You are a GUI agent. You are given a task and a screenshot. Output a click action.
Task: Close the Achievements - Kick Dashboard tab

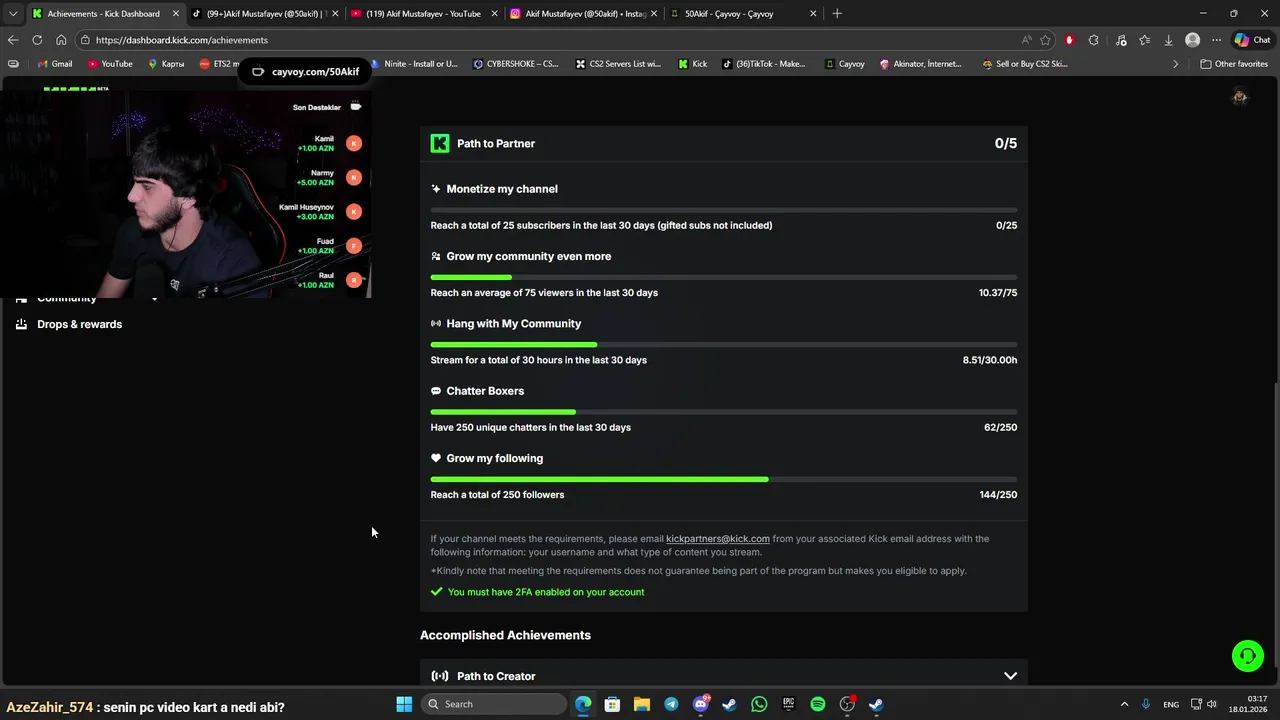[x=175, y=14]
